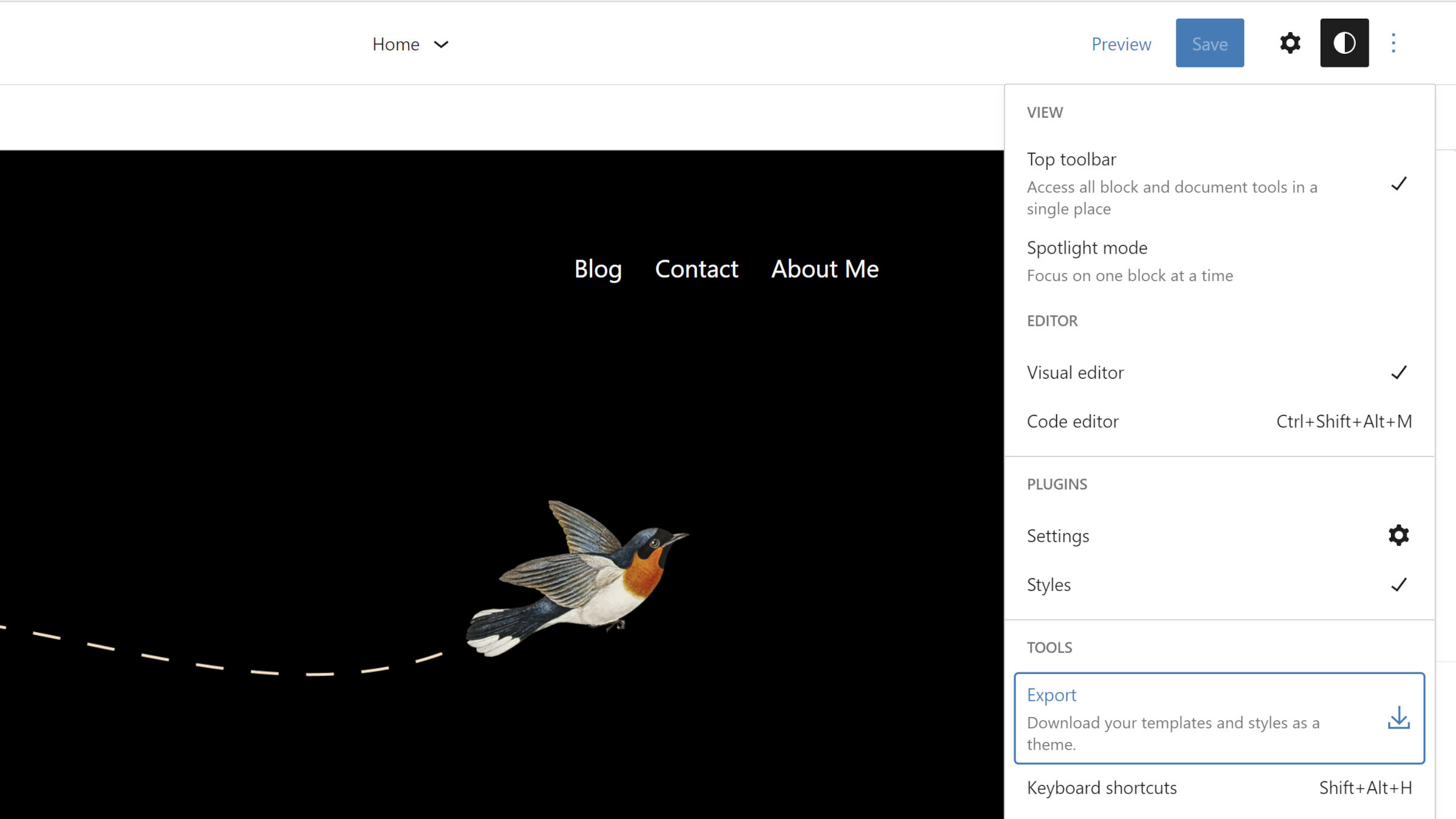Toggle the Styles half-circle icon button
Viewport: 1456px width, 819px height.
click(1344, 43)
